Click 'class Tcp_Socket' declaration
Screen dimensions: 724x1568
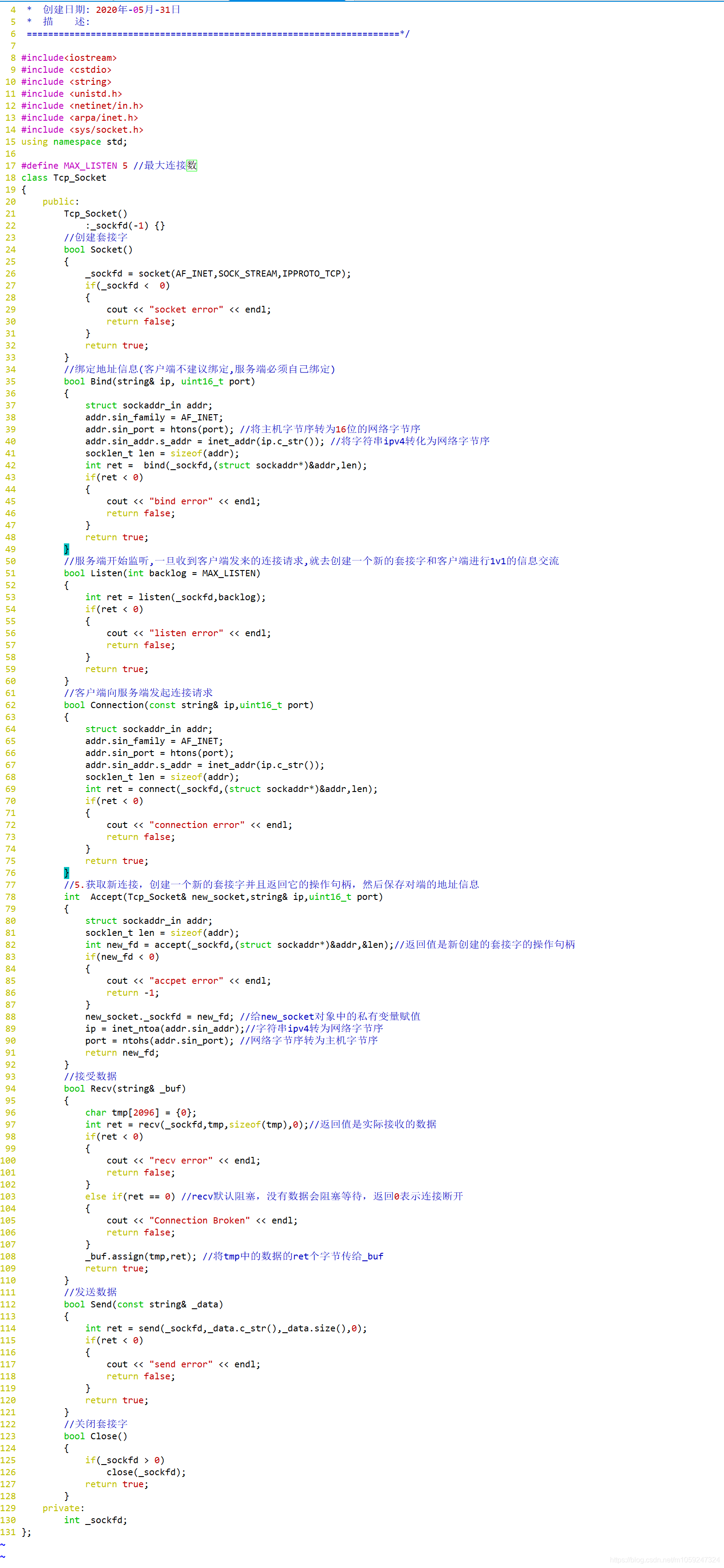click(x=64, y=178)
